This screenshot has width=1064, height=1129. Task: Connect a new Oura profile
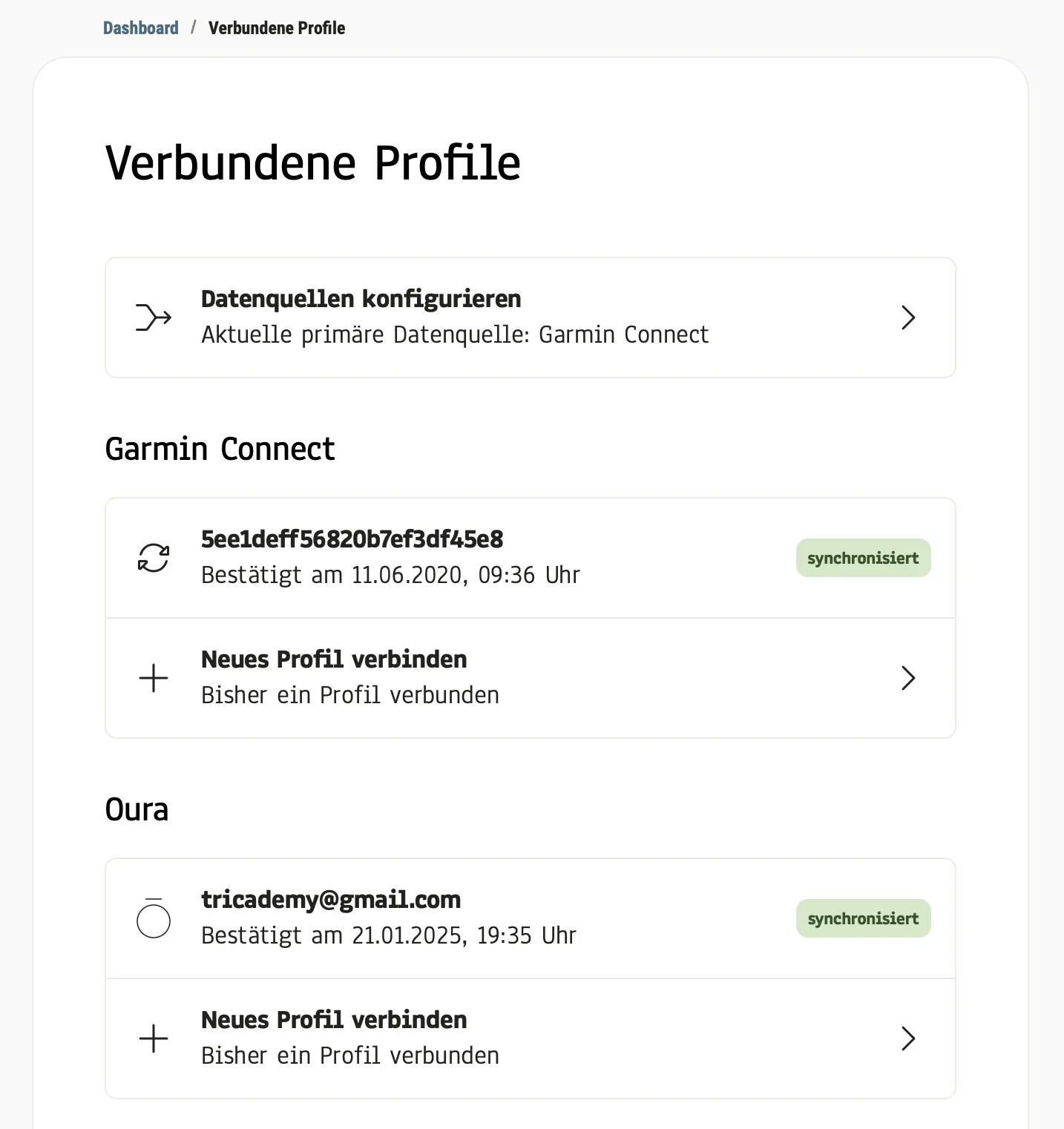pyautogui.click(x=334, y=1020)
